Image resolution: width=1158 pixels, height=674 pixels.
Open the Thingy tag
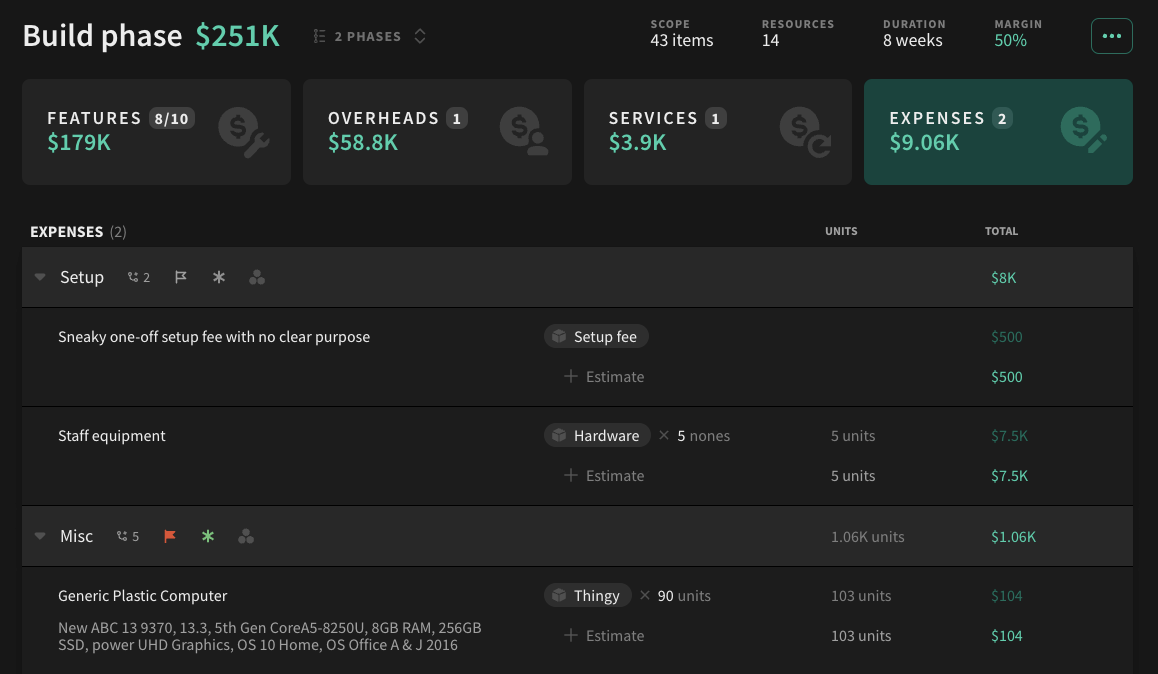point(588,596)
